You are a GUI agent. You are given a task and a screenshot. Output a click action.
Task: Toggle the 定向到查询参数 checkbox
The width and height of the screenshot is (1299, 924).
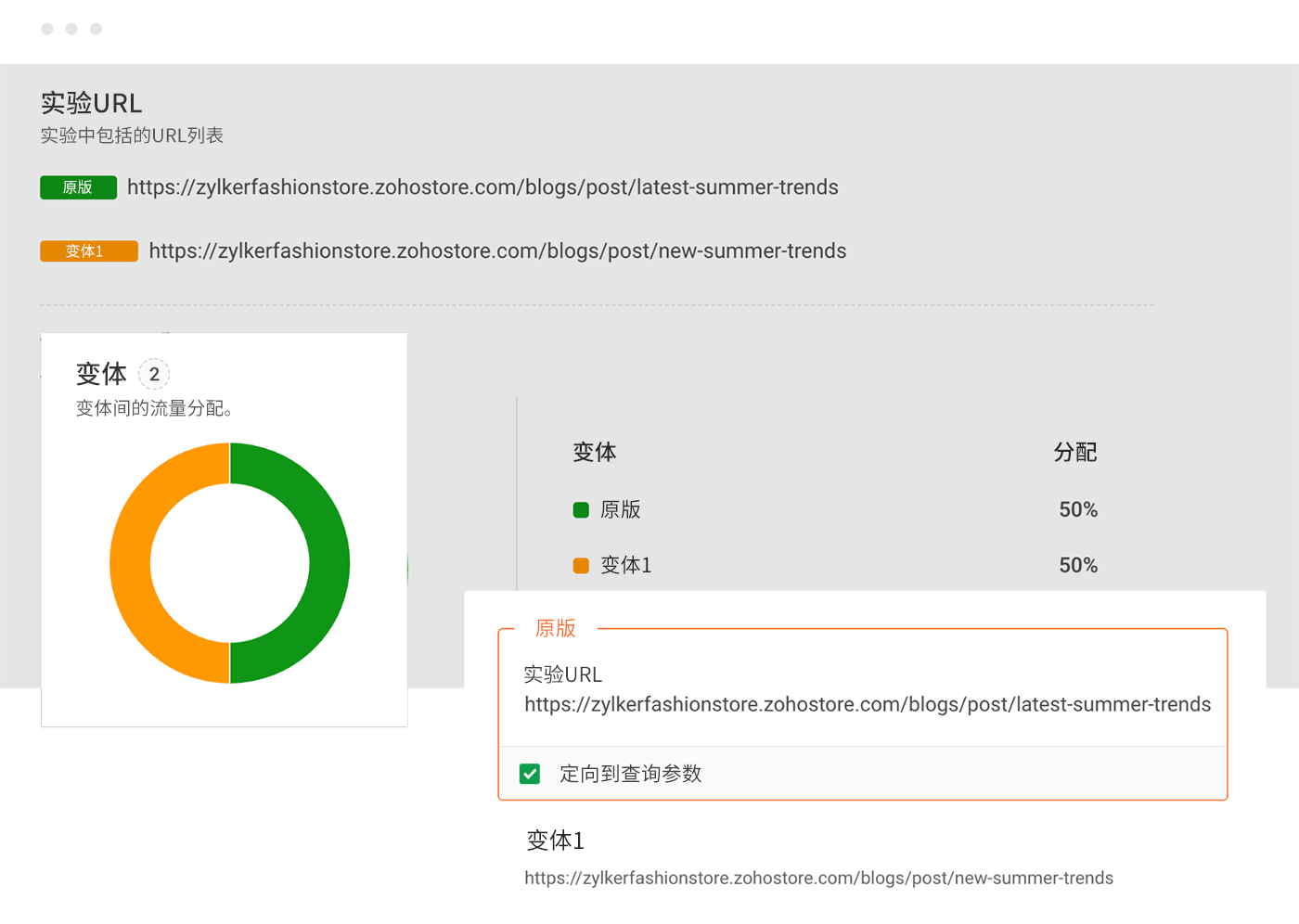click(x=530, y=774)
